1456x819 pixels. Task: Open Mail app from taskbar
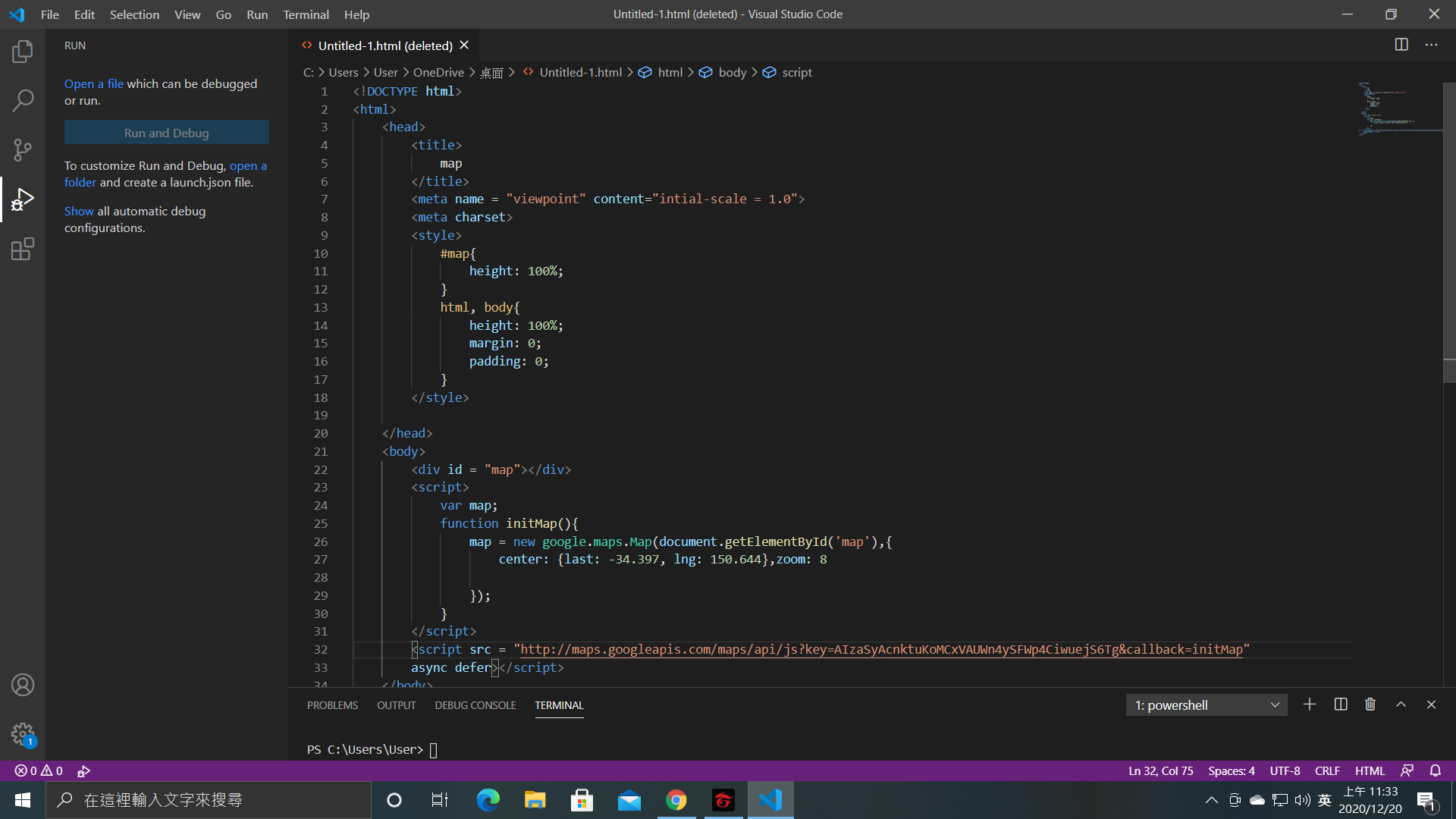(629, 800)
